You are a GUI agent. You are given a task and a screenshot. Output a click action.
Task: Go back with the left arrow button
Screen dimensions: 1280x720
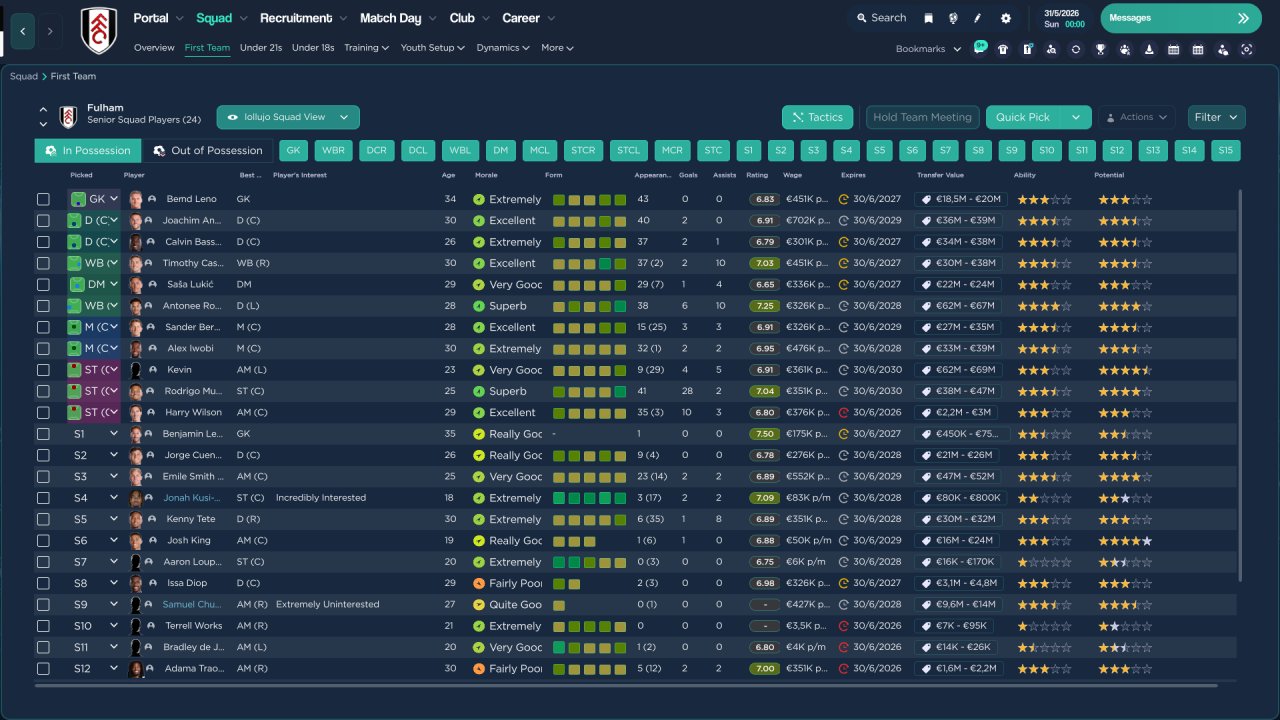[x=22, y=31]
